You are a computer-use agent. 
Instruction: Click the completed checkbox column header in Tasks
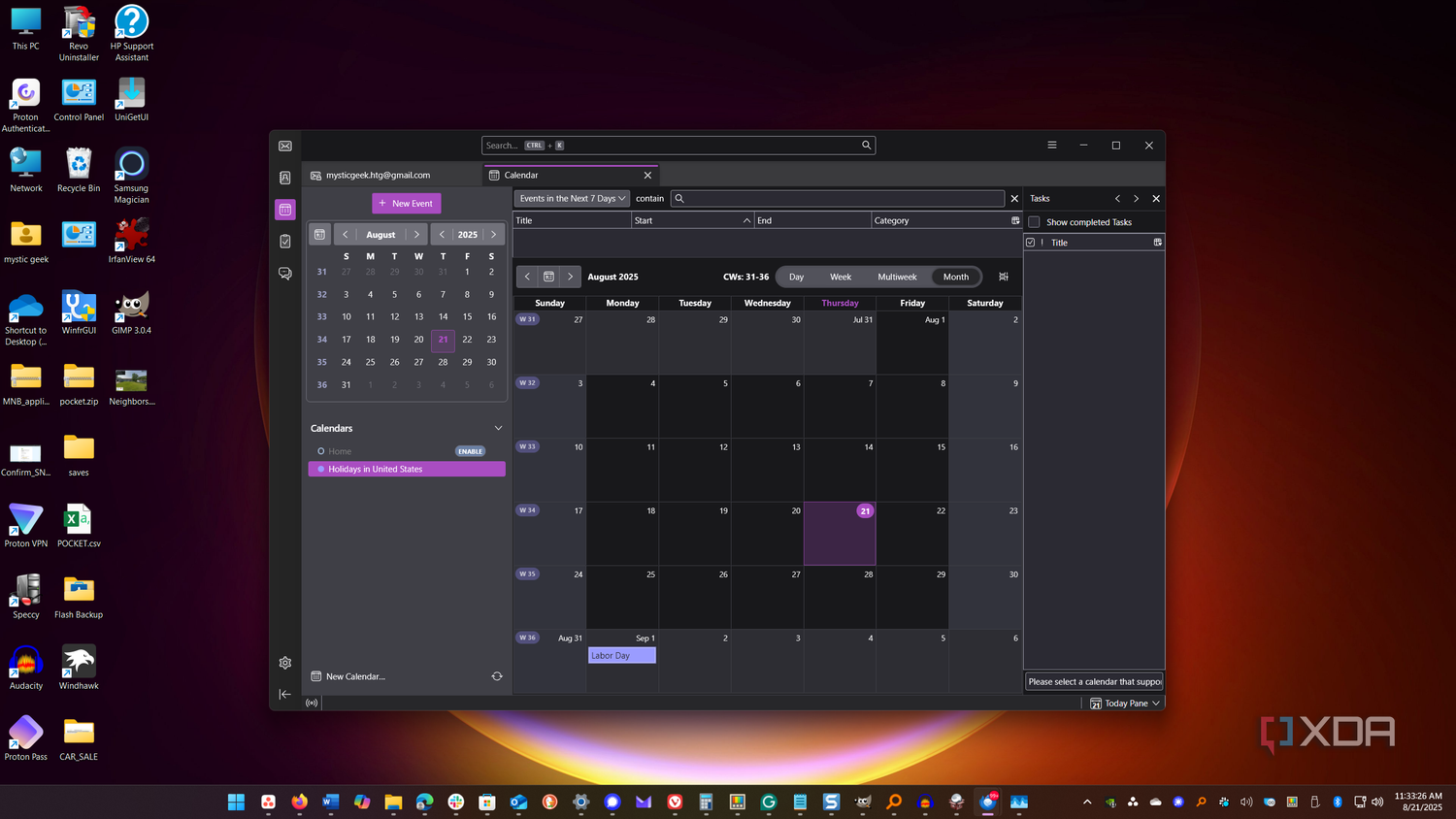[1031, 243]
